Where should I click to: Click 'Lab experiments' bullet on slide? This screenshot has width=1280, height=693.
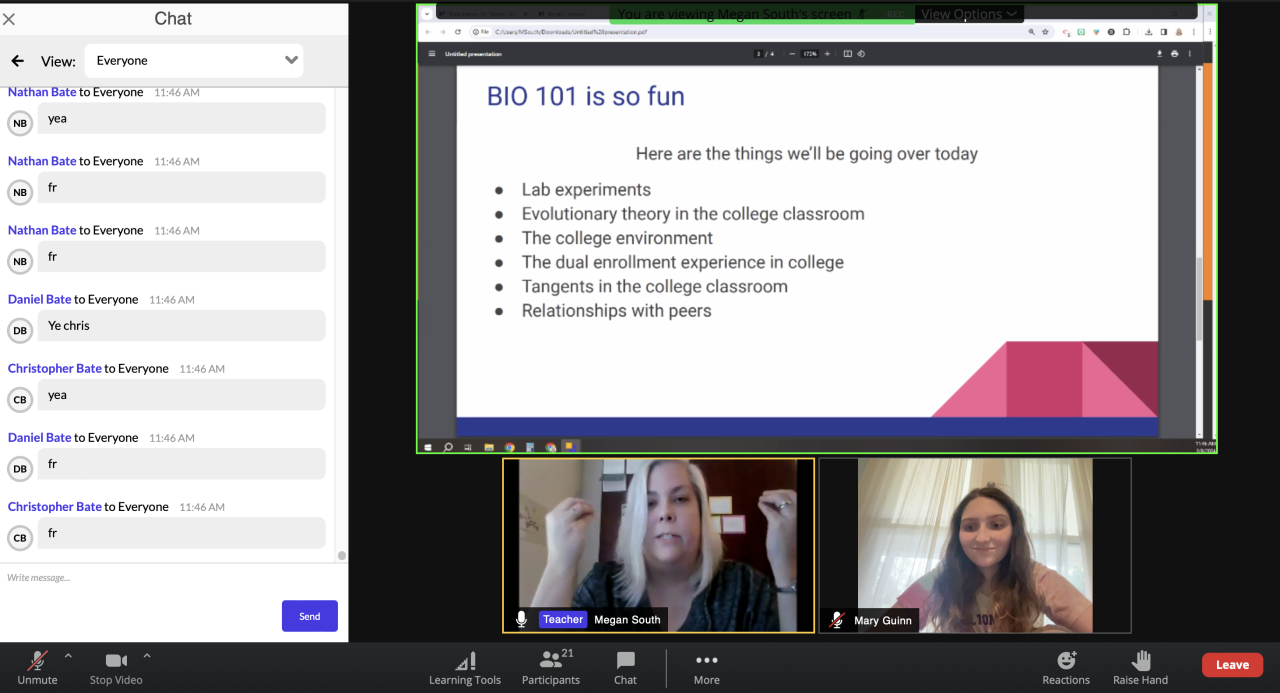[586, 190]
